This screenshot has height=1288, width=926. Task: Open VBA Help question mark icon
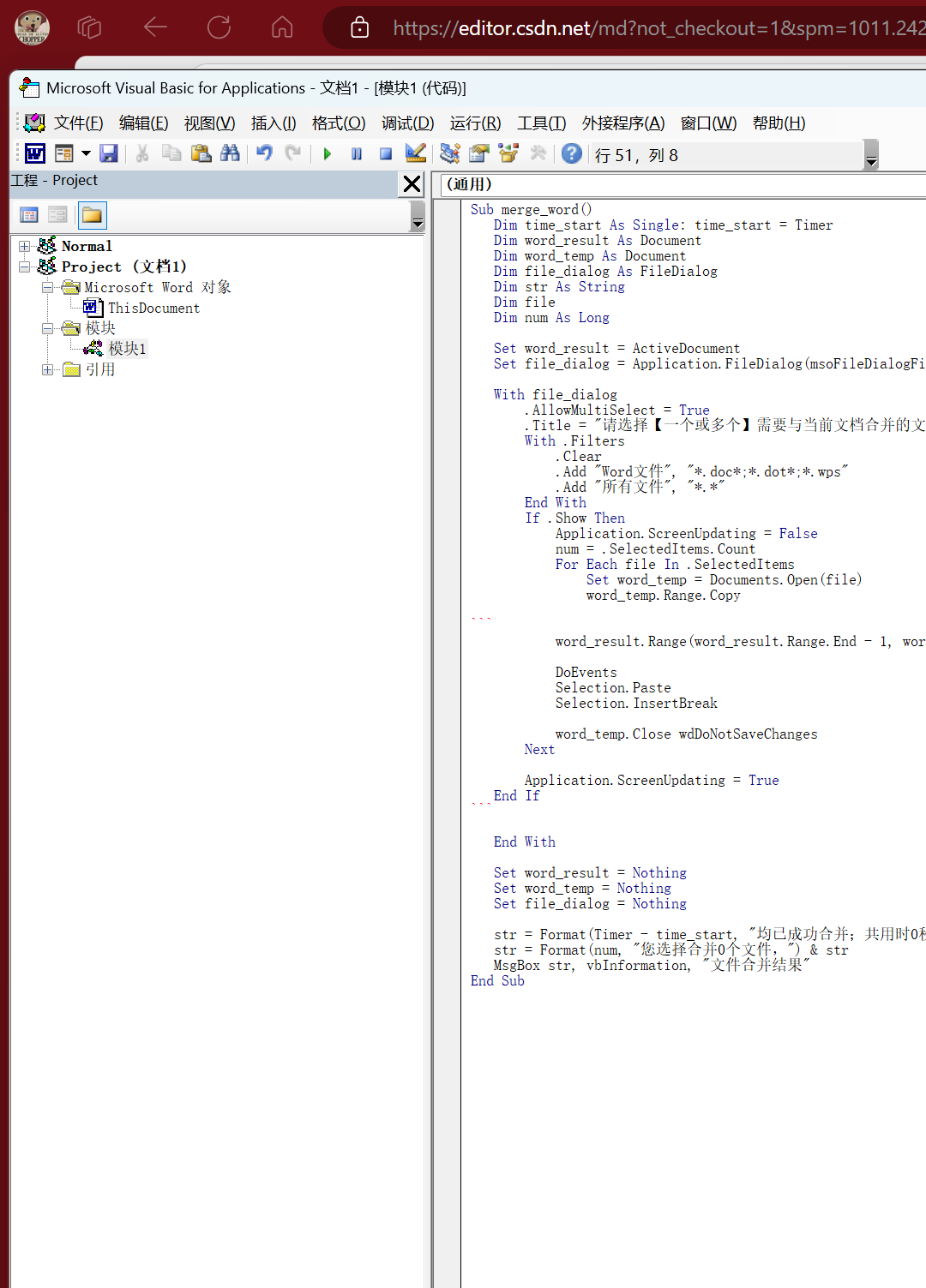tap(572, 153)
